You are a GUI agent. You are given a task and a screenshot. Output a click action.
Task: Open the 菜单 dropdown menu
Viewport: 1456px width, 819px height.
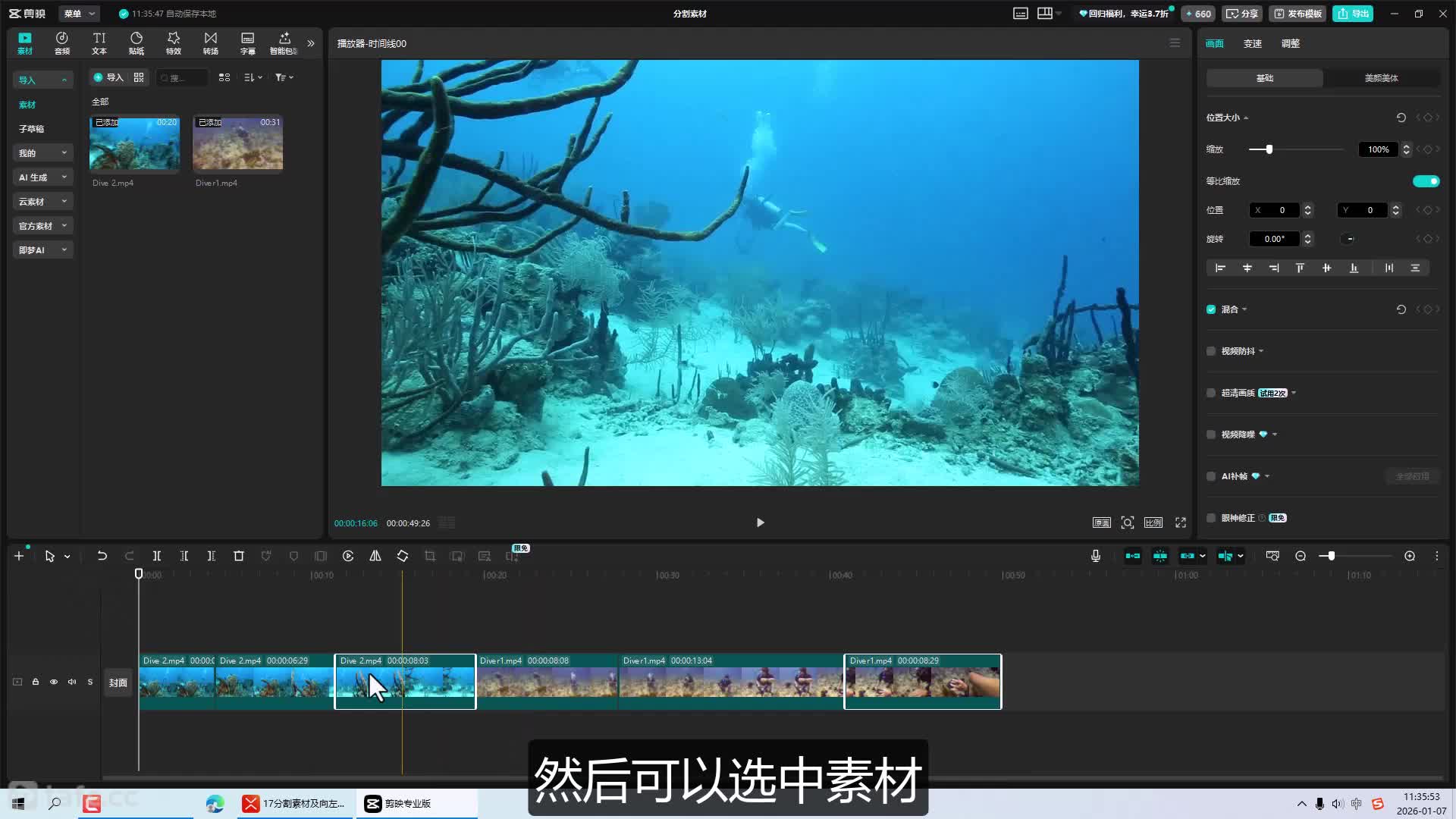click(79, 14)
